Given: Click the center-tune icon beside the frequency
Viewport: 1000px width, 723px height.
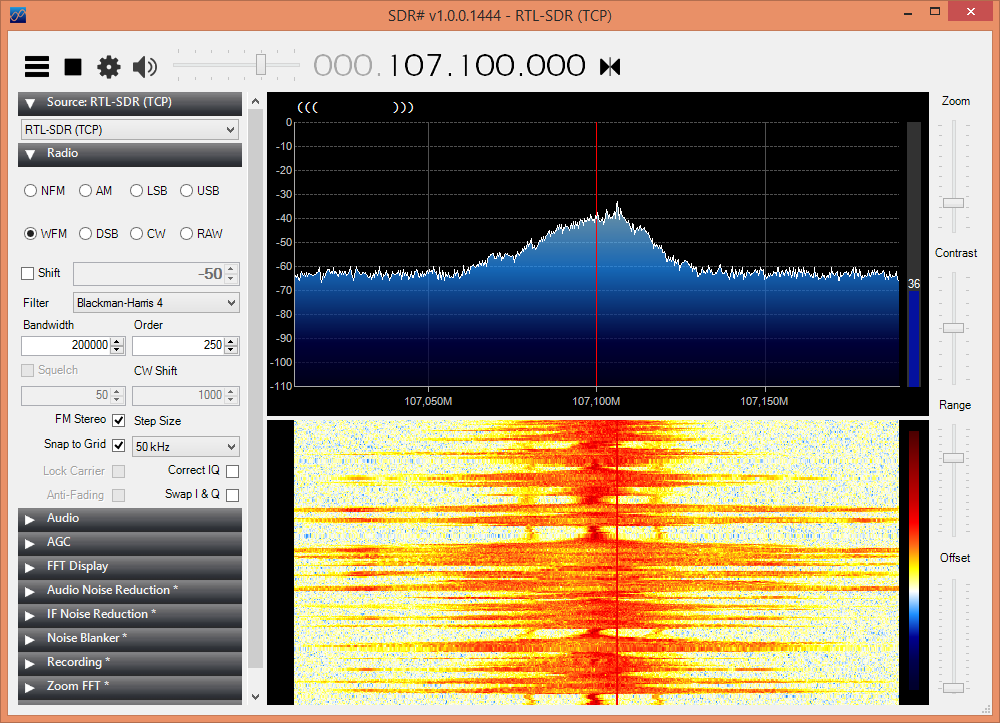Looking at the screenshot, I should tap(610, 66).
